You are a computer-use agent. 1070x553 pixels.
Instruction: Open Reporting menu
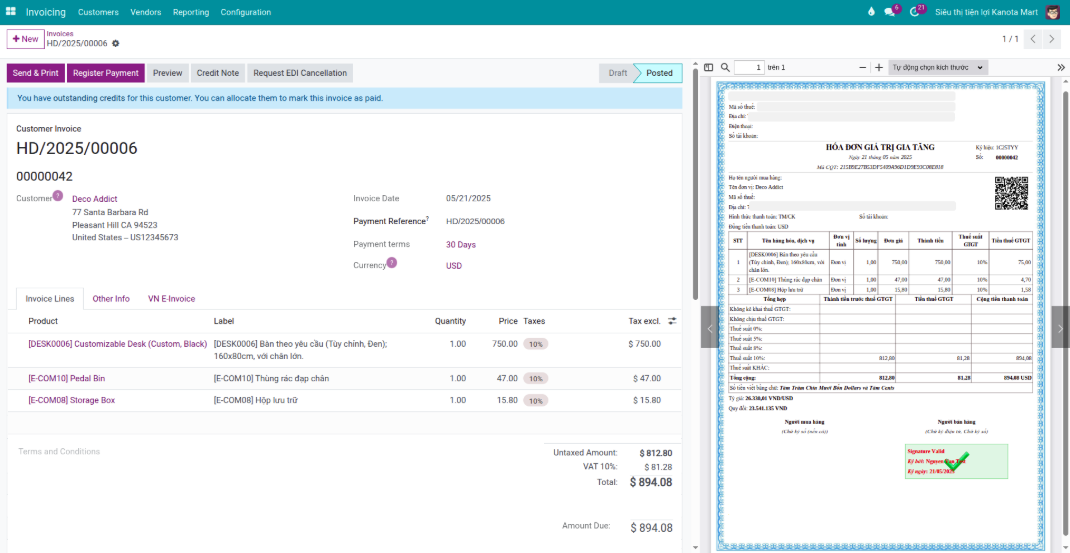pos(191,12)
